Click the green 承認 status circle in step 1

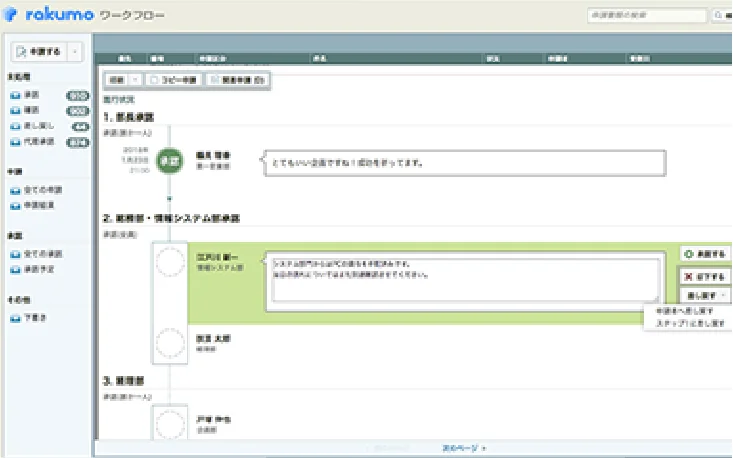170,161
